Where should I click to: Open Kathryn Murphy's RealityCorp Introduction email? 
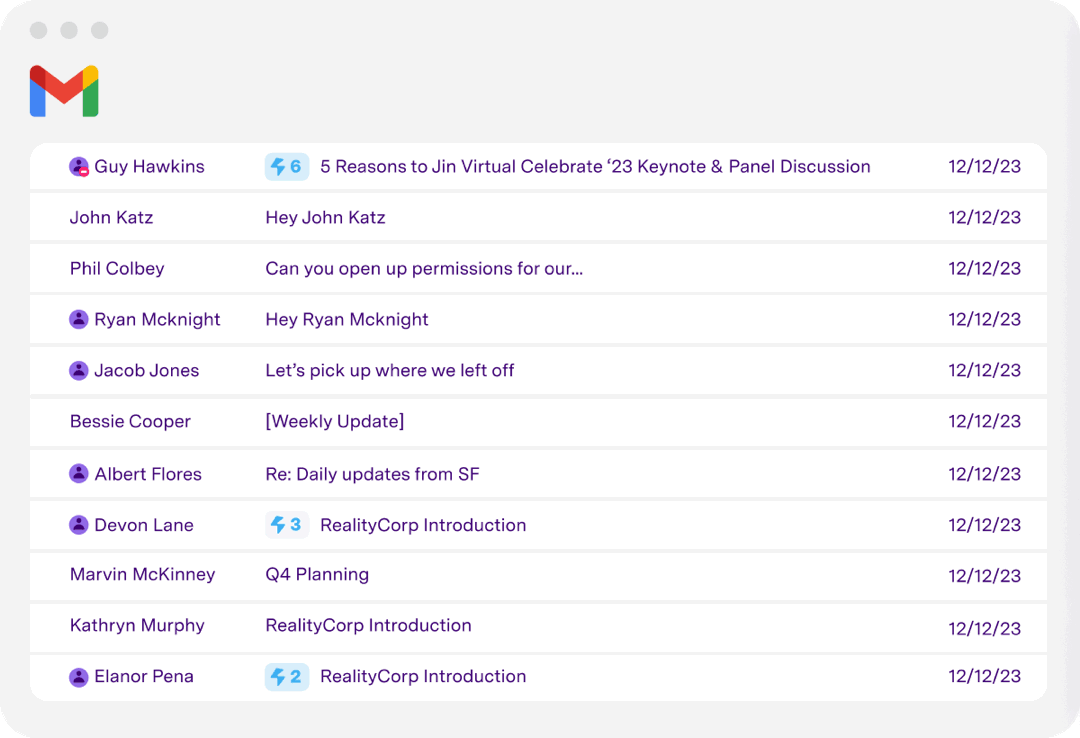(x=368, y=625)
